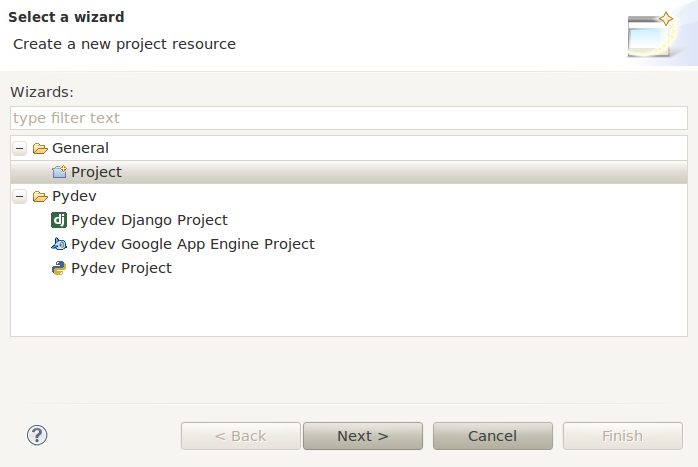Click the Project wizard icon under General
This screenshot has height=467, width=698.
59,172
